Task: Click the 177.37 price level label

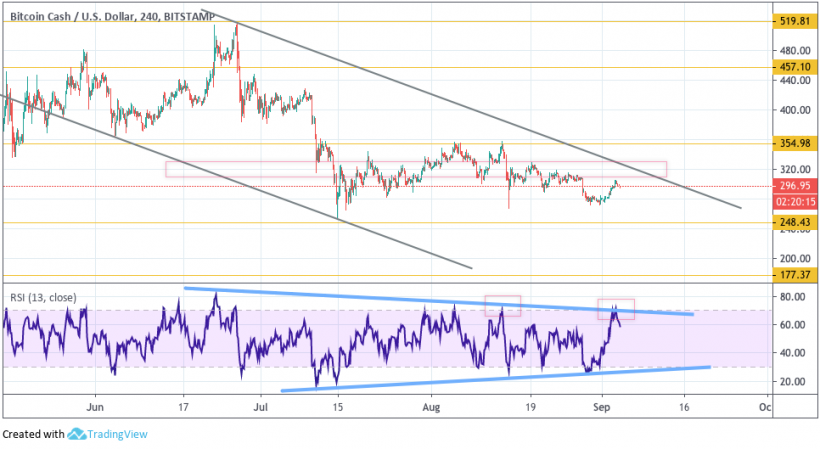Action: pyautogui.click(x=793, y=275)
